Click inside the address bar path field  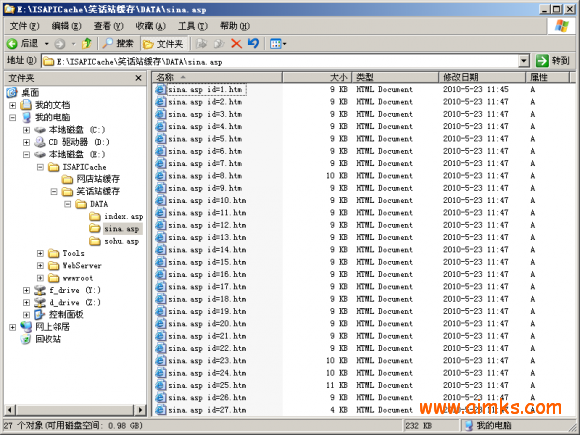[x=280, y=61]
